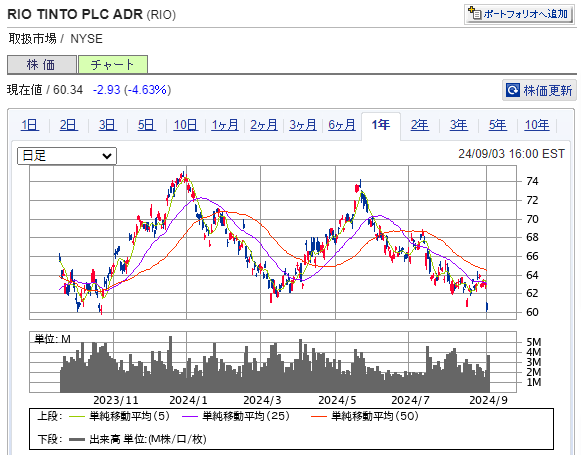The width and height of the screenshot is (581, 455).
Task: Click the gray 出来高 legend swatch
Action: 77,440
